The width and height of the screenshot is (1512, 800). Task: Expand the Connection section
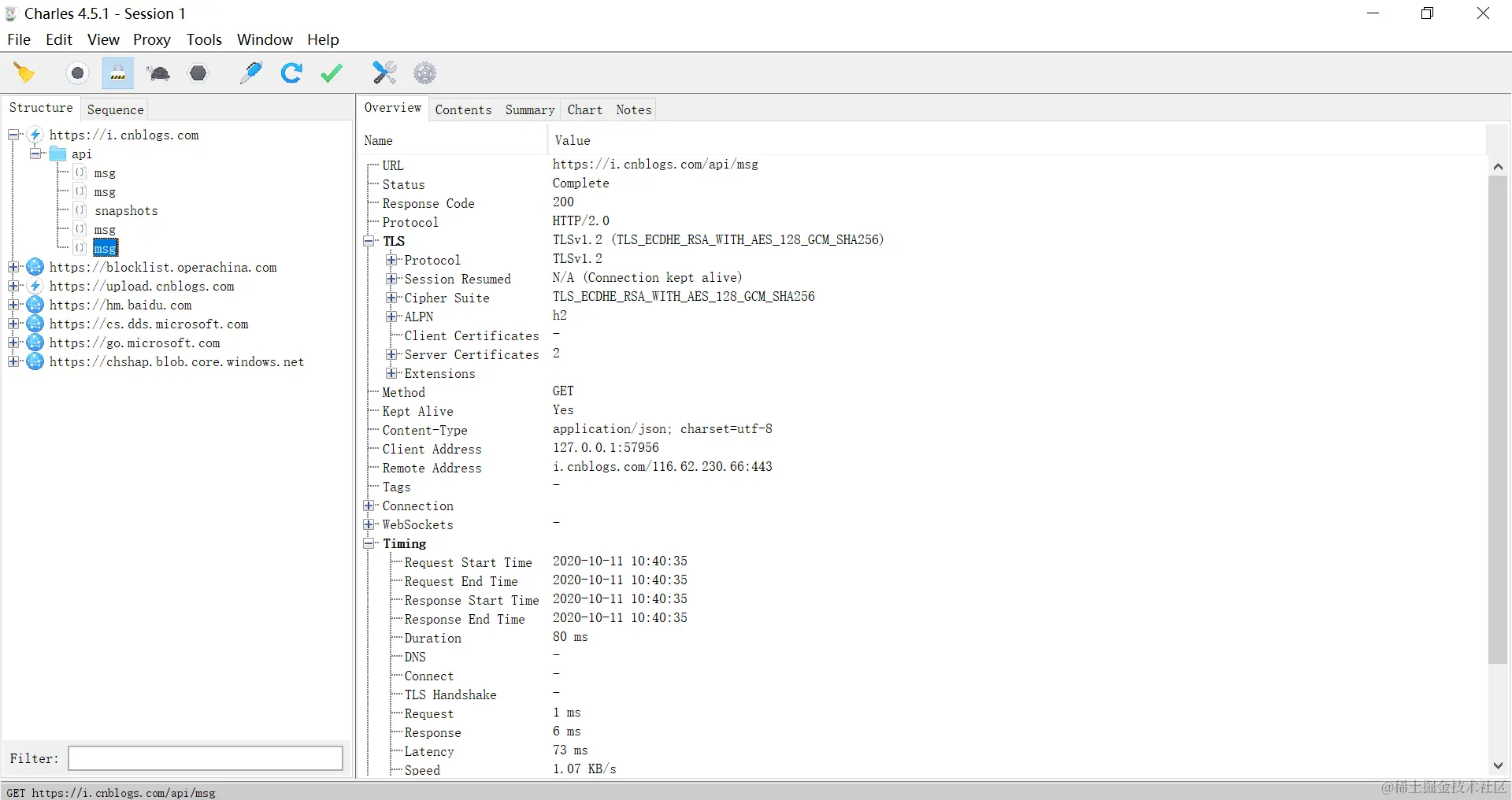(x=369, y=506)
